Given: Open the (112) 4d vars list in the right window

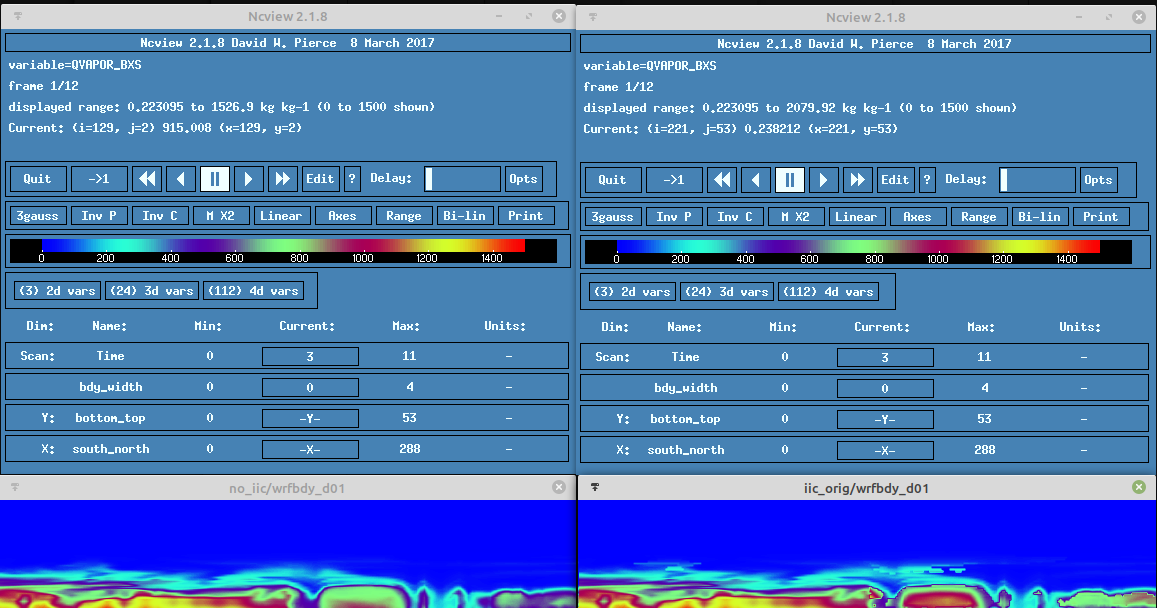Looking at the screenshot, I should [x=828, y=291].
